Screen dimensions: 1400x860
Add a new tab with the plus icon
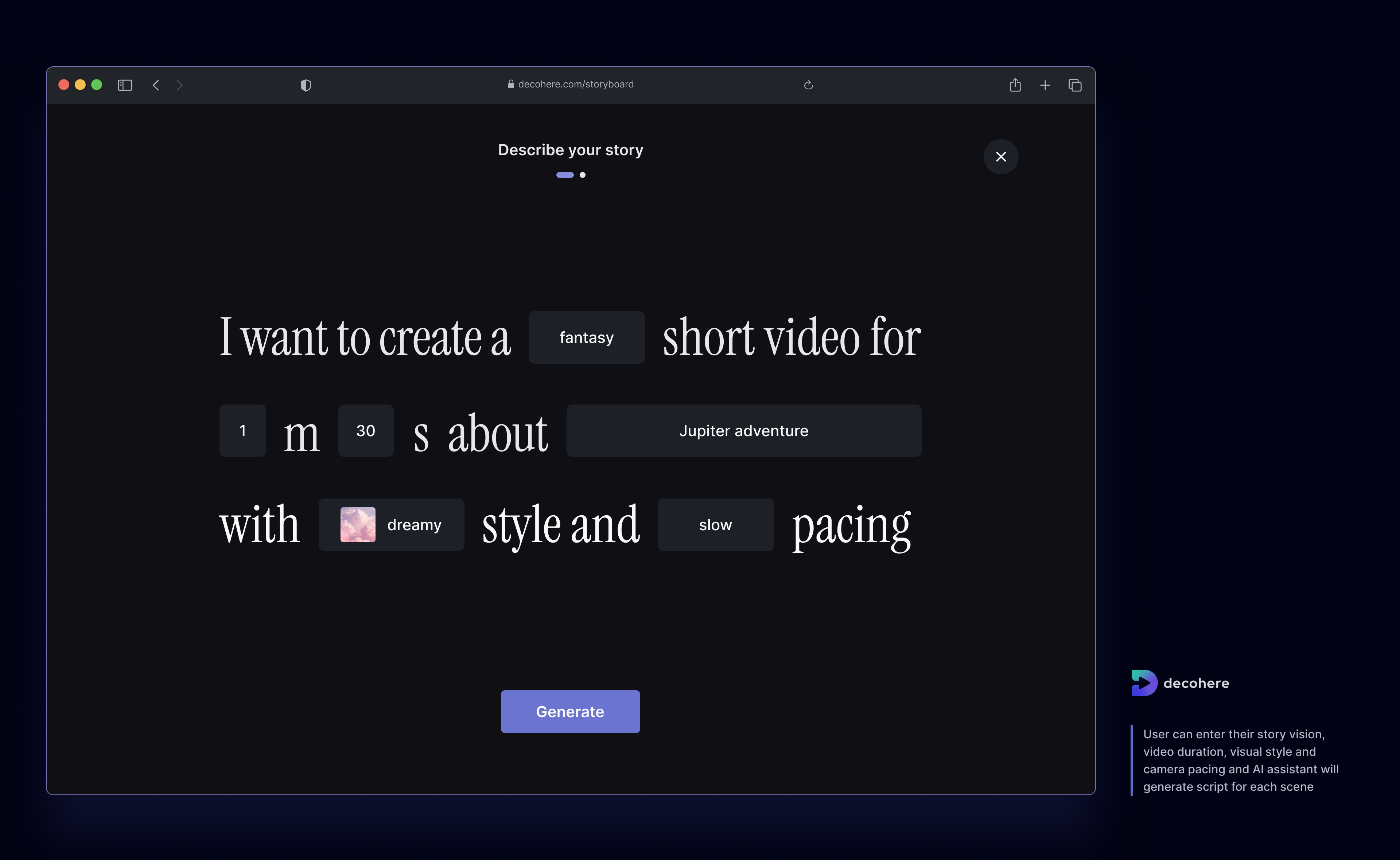click(x=1045, y=85)
